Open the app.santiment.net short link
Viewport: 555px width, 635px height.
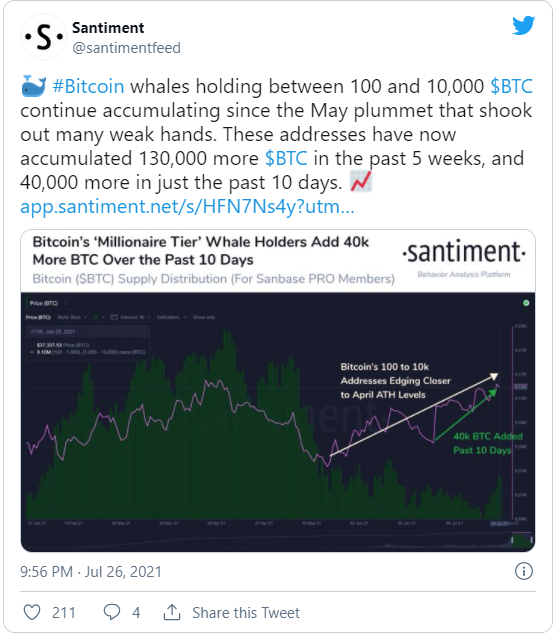(187, 207)
